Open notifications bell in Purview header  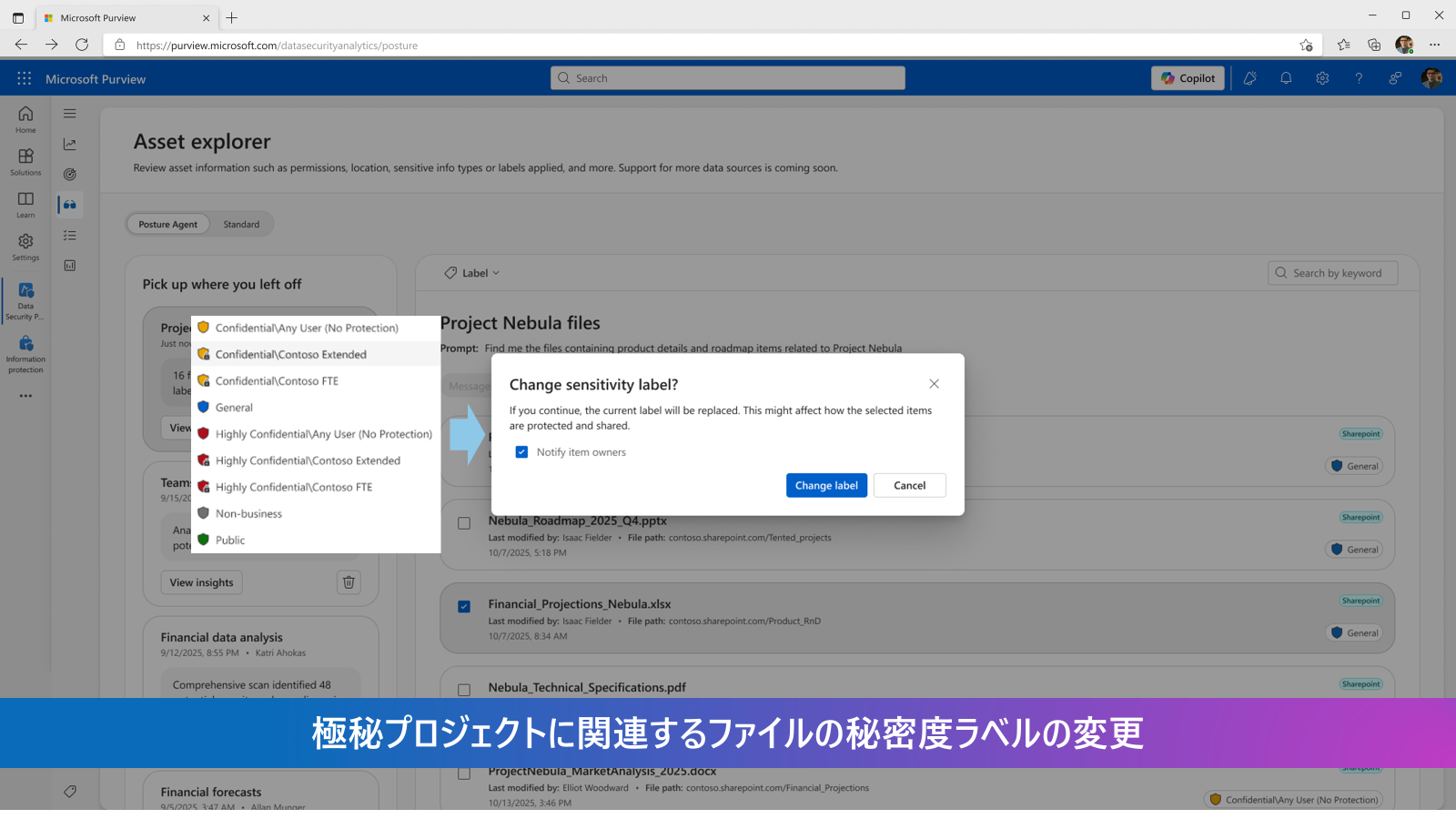tap(1286, 78)
